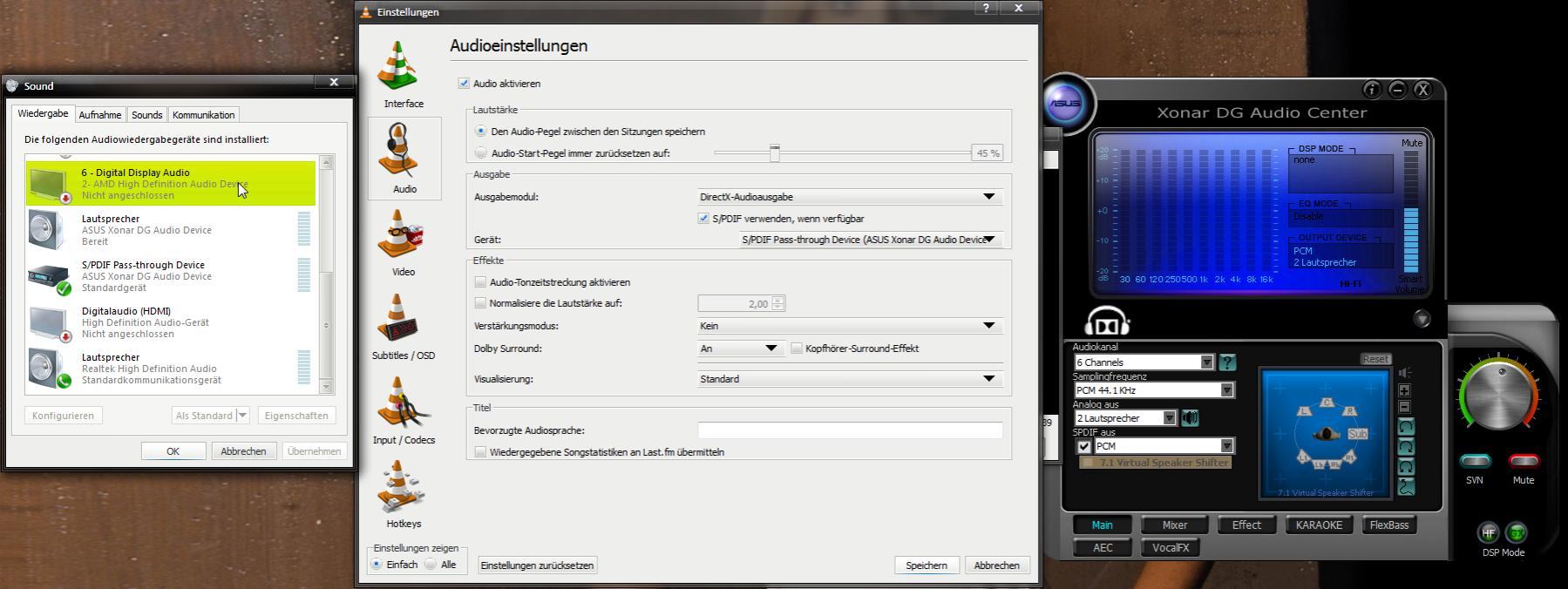
Task: Switch to the Kommunikation tab
Action: coord(203,115)
